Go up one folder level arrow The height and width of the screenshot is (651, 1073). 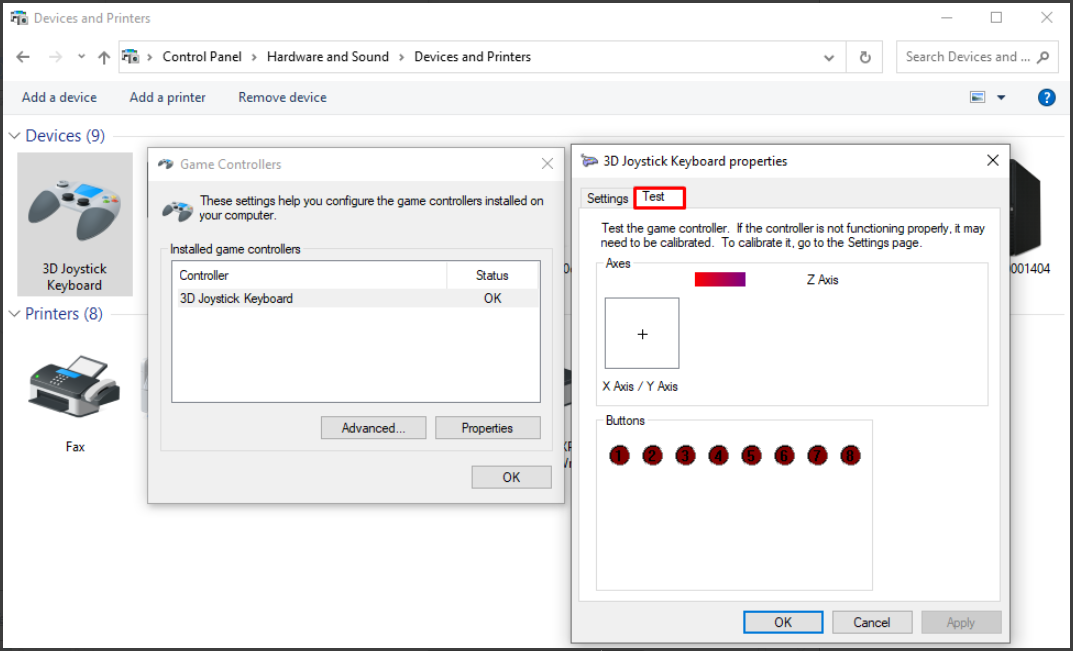point(104,57)
